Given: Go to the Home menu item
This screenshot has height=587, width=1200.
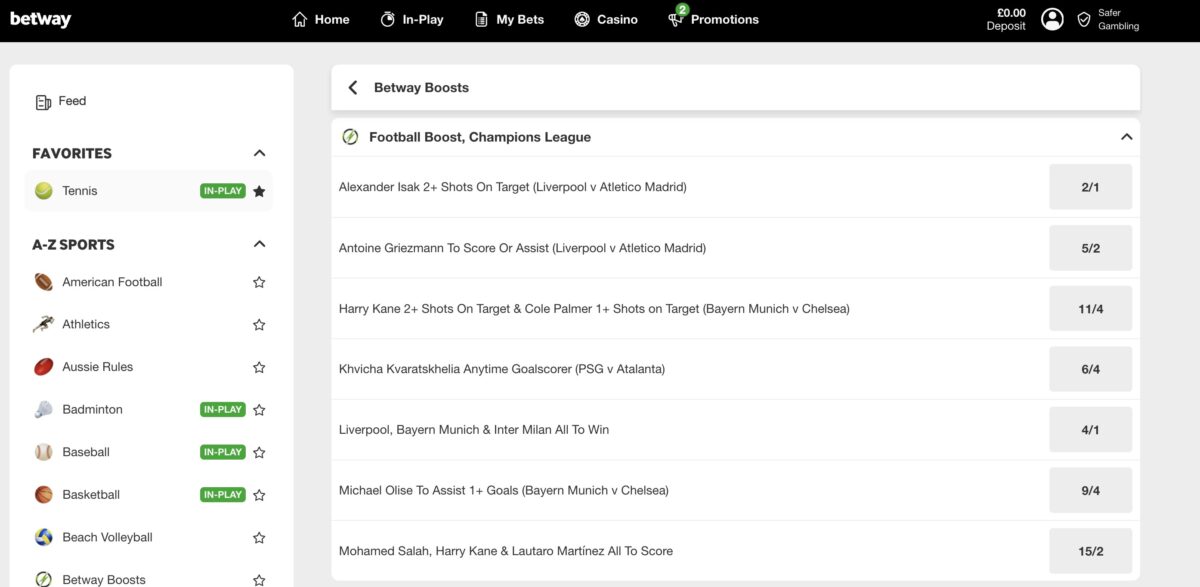Looking at the screenshot, I should [320, 19].
